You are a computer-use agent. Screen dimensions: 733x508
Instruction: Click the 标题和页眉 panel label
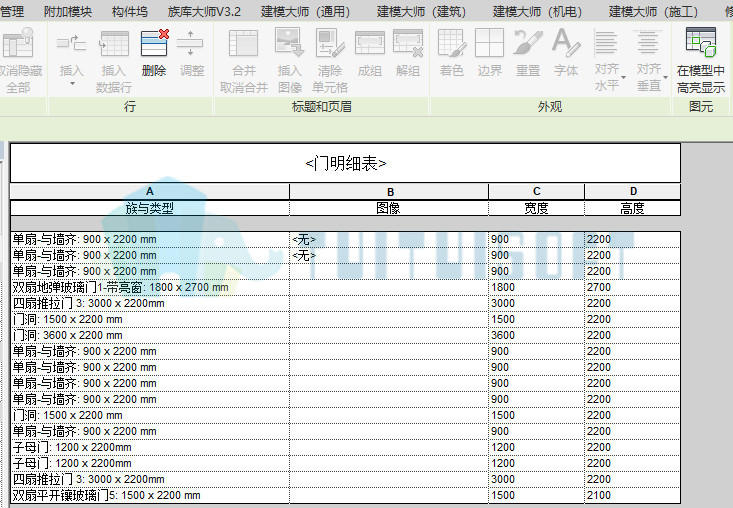[322, 107]
